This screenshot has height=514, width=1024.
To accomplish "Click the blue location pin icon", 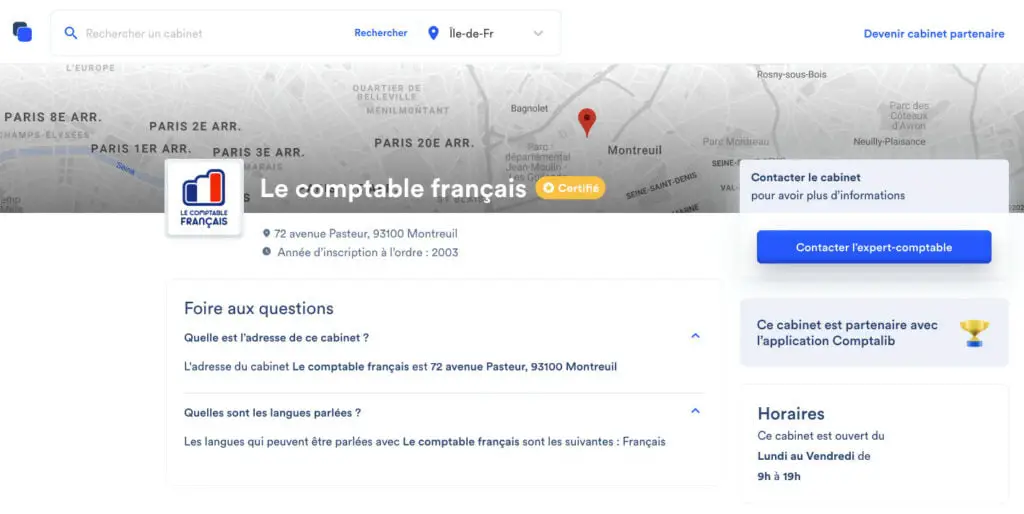I will click(433, 33).
